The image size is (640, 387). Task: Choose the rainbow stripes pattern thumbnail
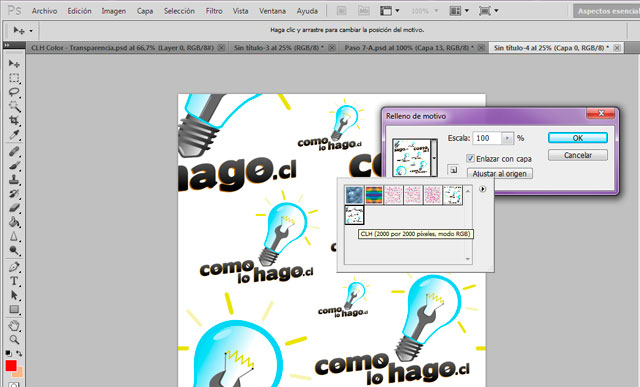(x=373, y=195)
